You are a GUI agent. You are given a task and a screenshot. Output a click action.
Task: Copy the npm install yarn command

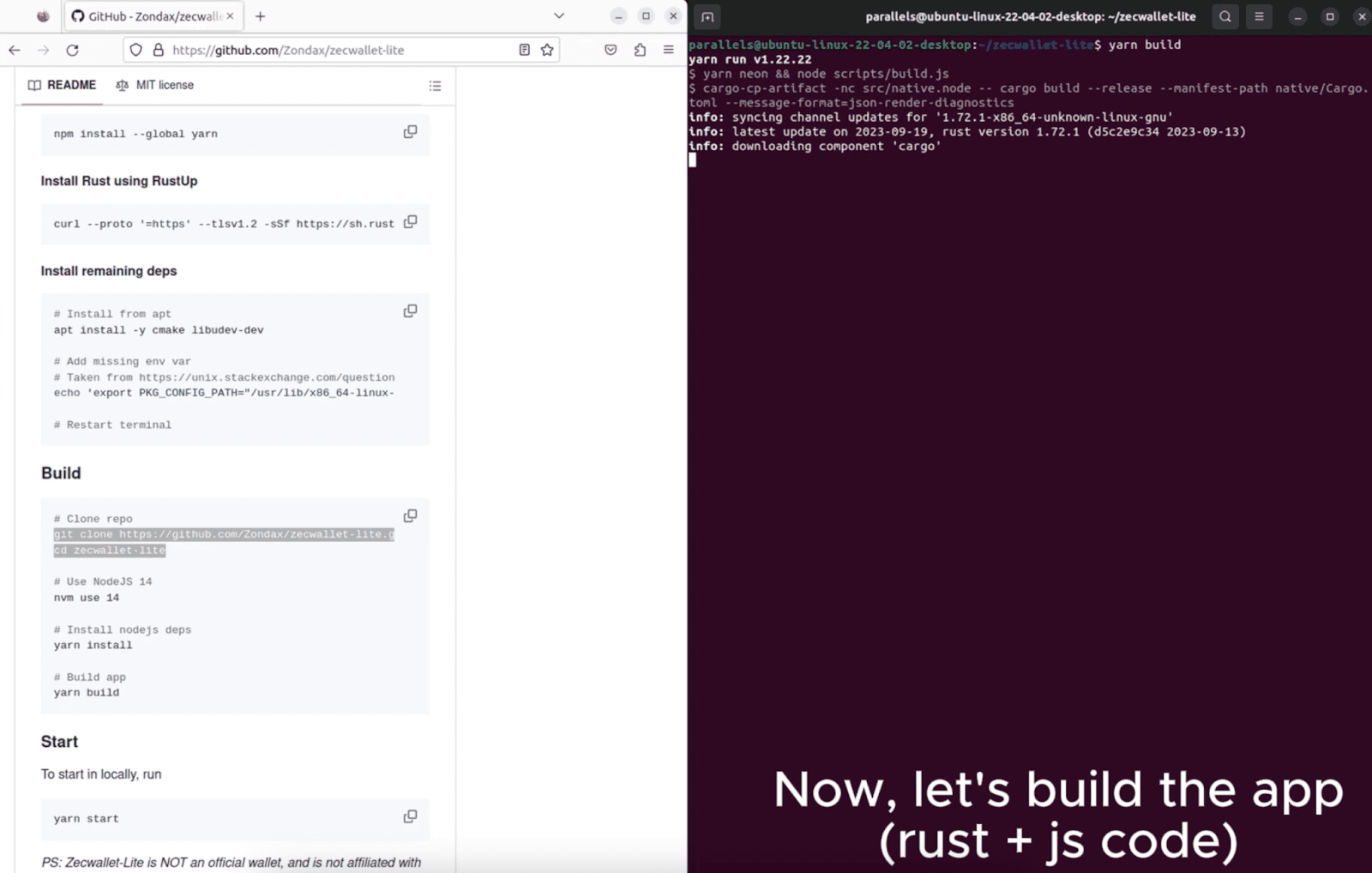click(x=411, y=131)
